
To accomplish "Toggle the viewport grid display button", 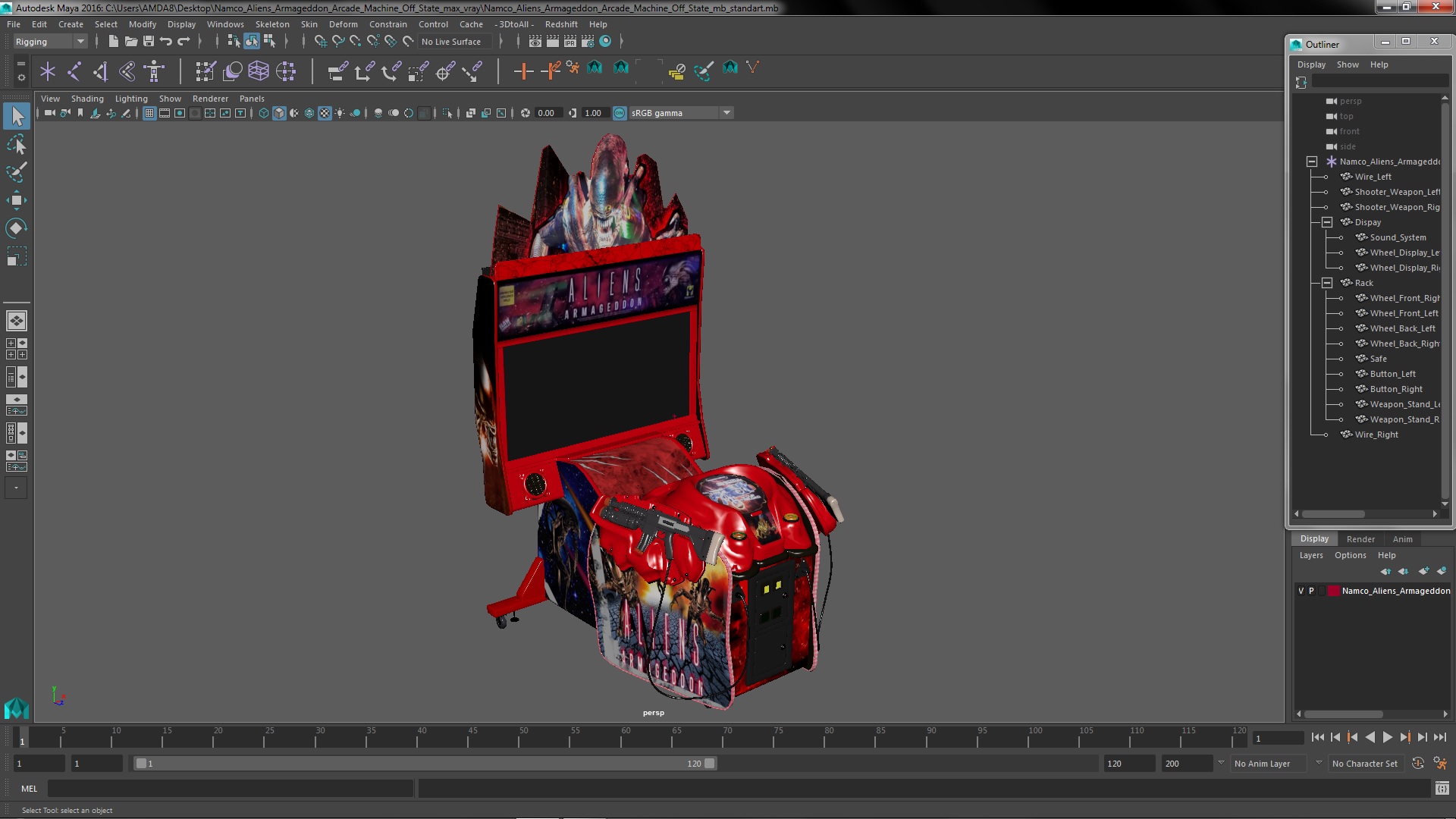I will (149, 113).
